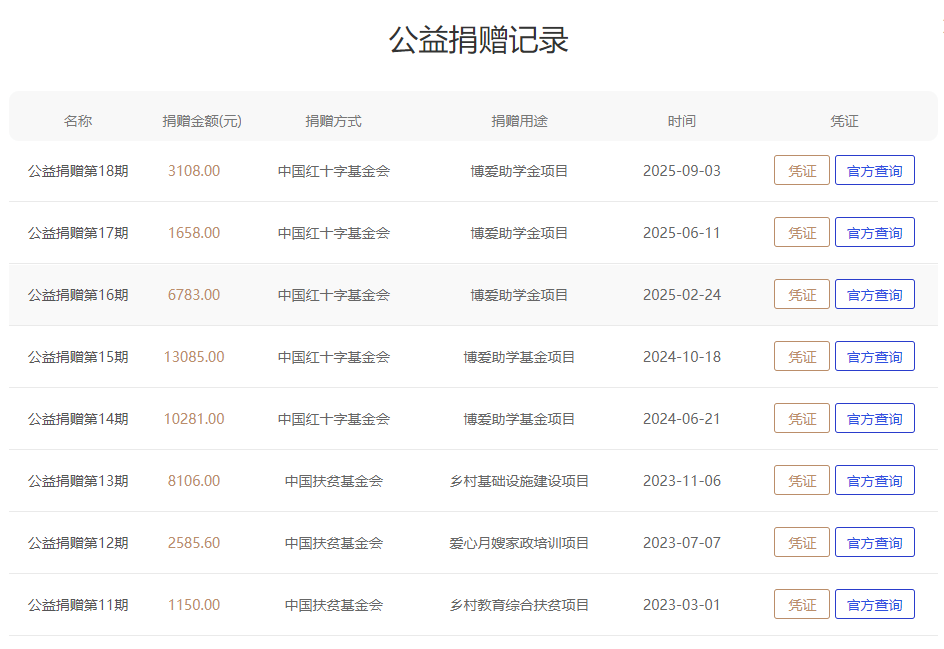
Task: Open 凭证 for 公益捐赠第11期
Action: click(x=801, y=604)
